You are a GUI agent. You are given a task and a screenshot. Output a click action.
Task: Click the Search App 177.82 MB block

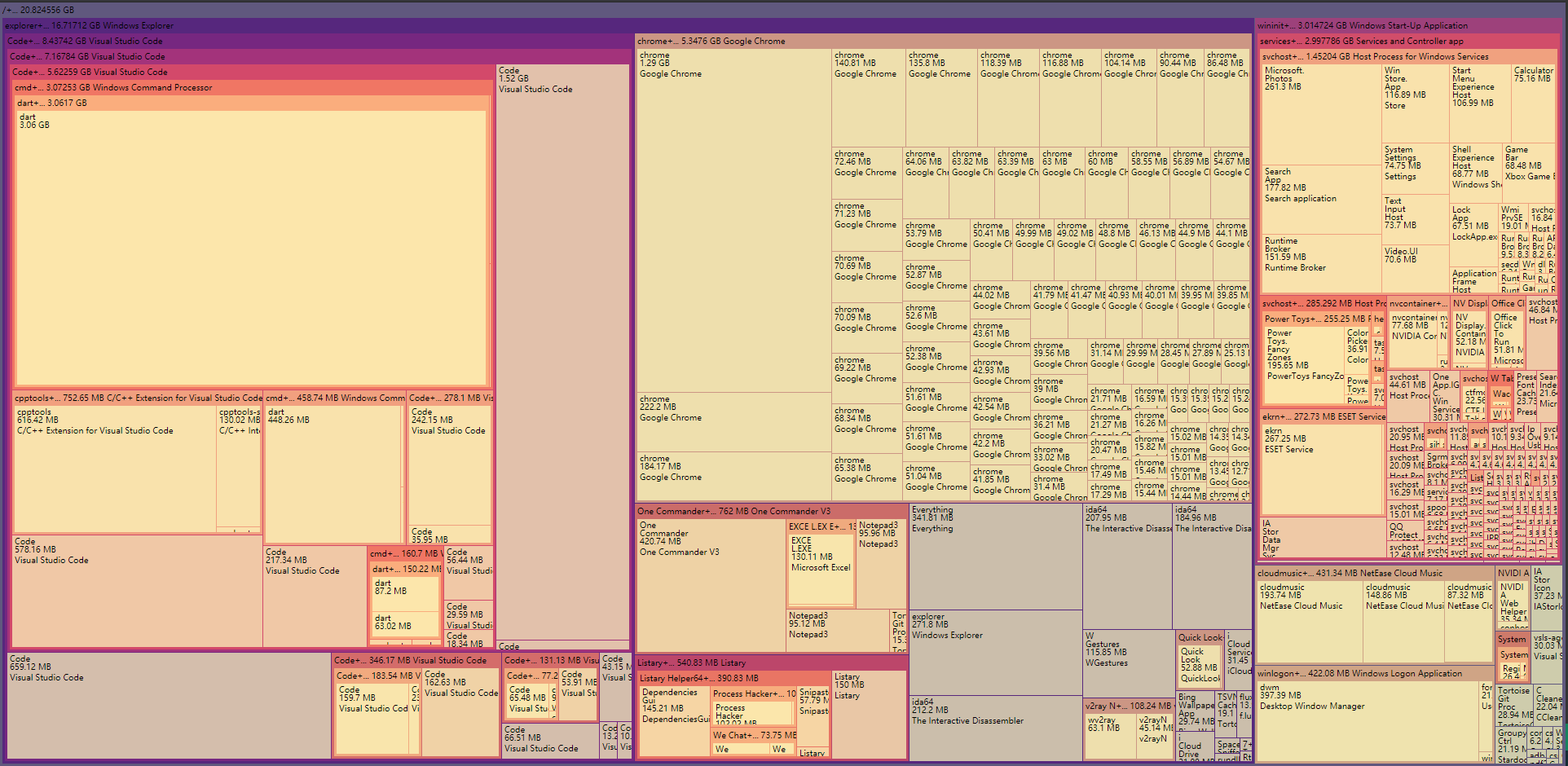[x=1321, y=199]
